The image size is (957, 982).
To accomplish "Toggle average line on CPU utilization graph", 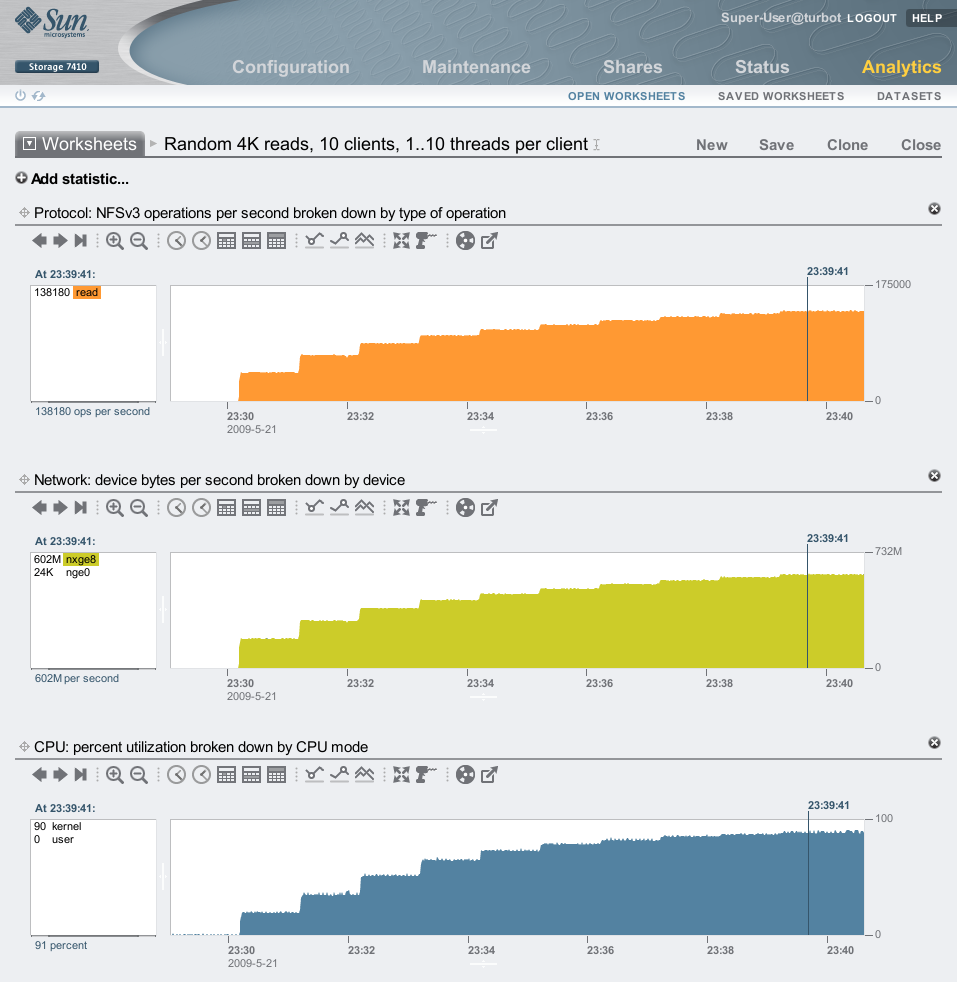I will point(365,775).
